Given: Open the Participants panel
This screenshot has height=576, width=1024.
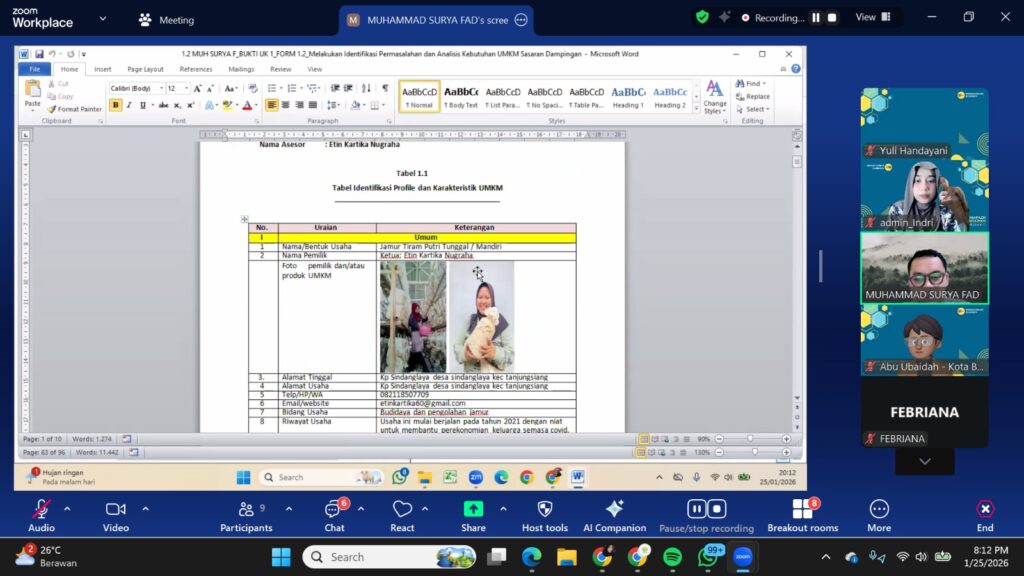Looking at the screenshot, I should (x=246, y=511).
